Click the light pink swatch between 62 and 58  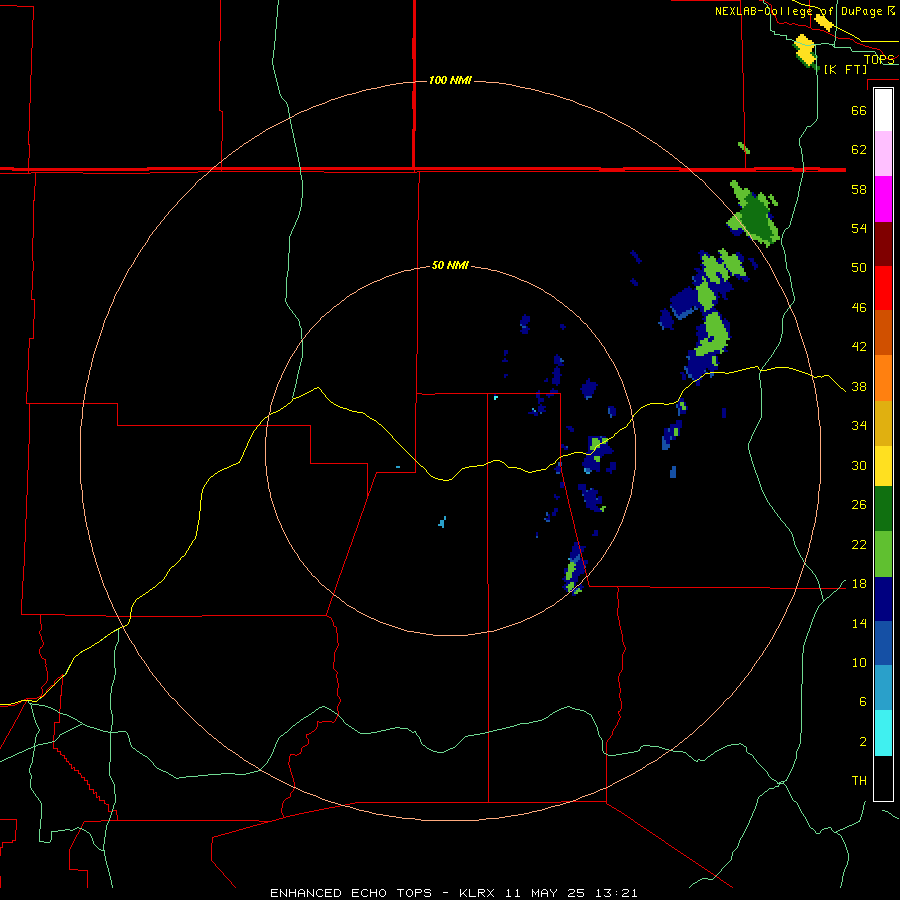click(883, 153)
